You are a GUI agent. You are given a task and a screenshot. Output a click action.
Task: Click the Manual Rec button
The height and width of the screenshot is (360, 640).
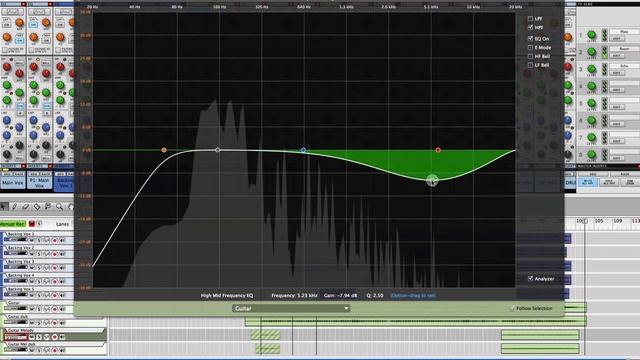(12, 224)
